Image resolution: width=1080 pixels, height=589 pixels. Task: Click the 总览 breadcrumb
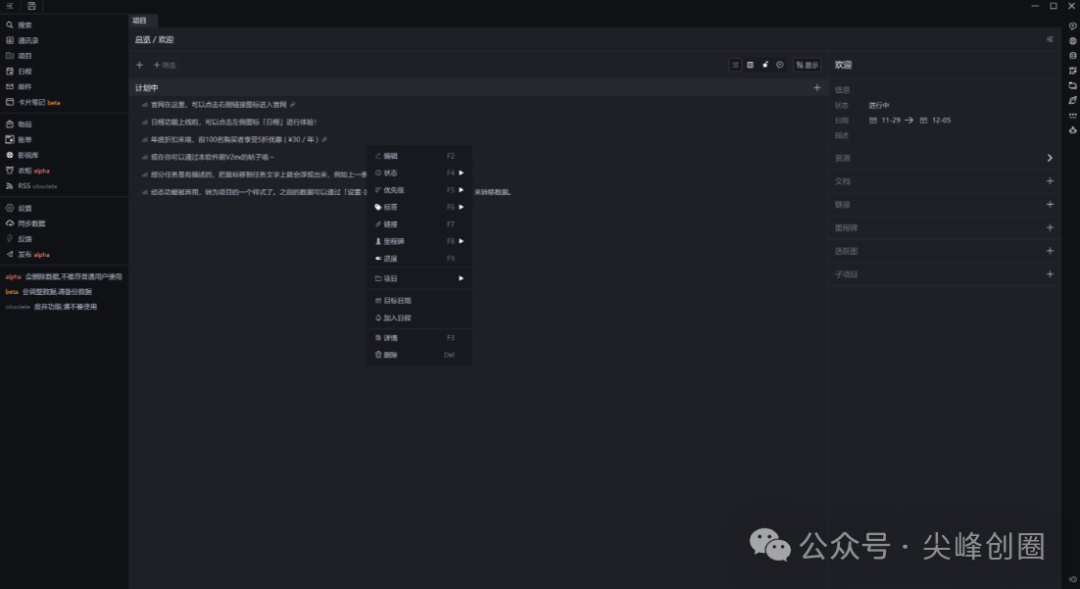click(x=143, y=40)
